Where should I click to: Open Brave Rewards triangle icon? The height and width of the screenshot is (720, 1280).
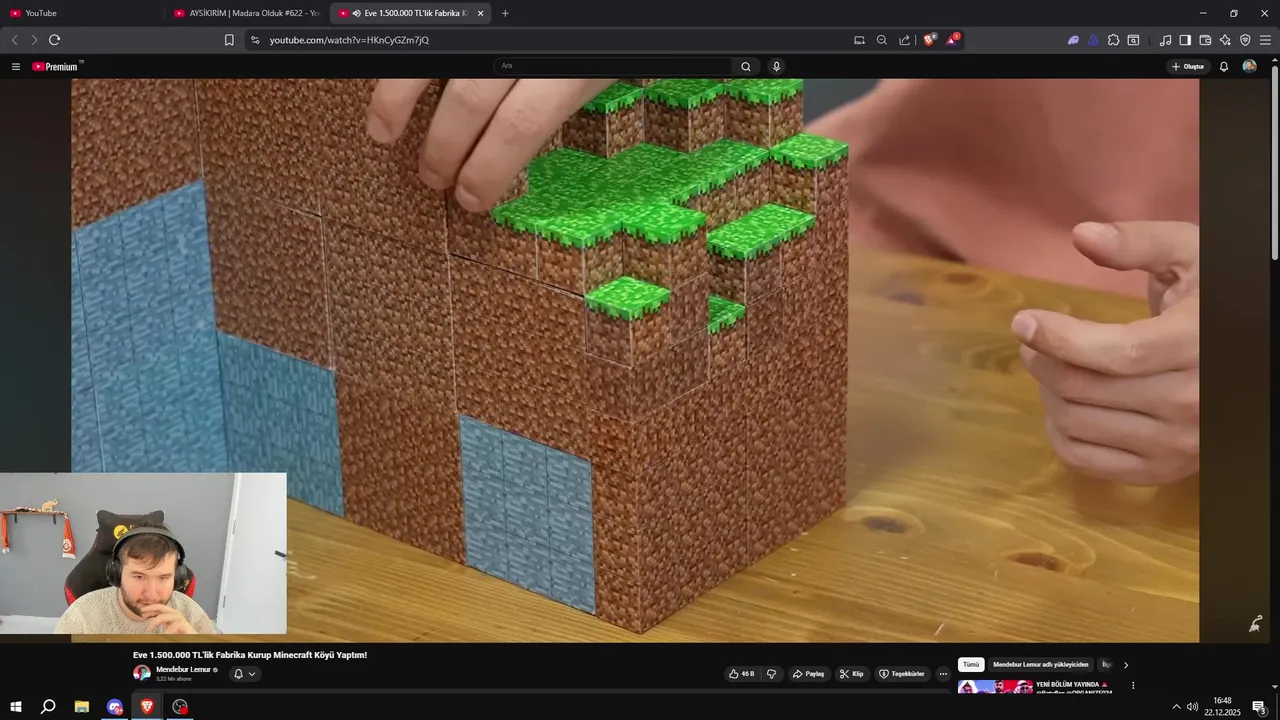(952, 40)
